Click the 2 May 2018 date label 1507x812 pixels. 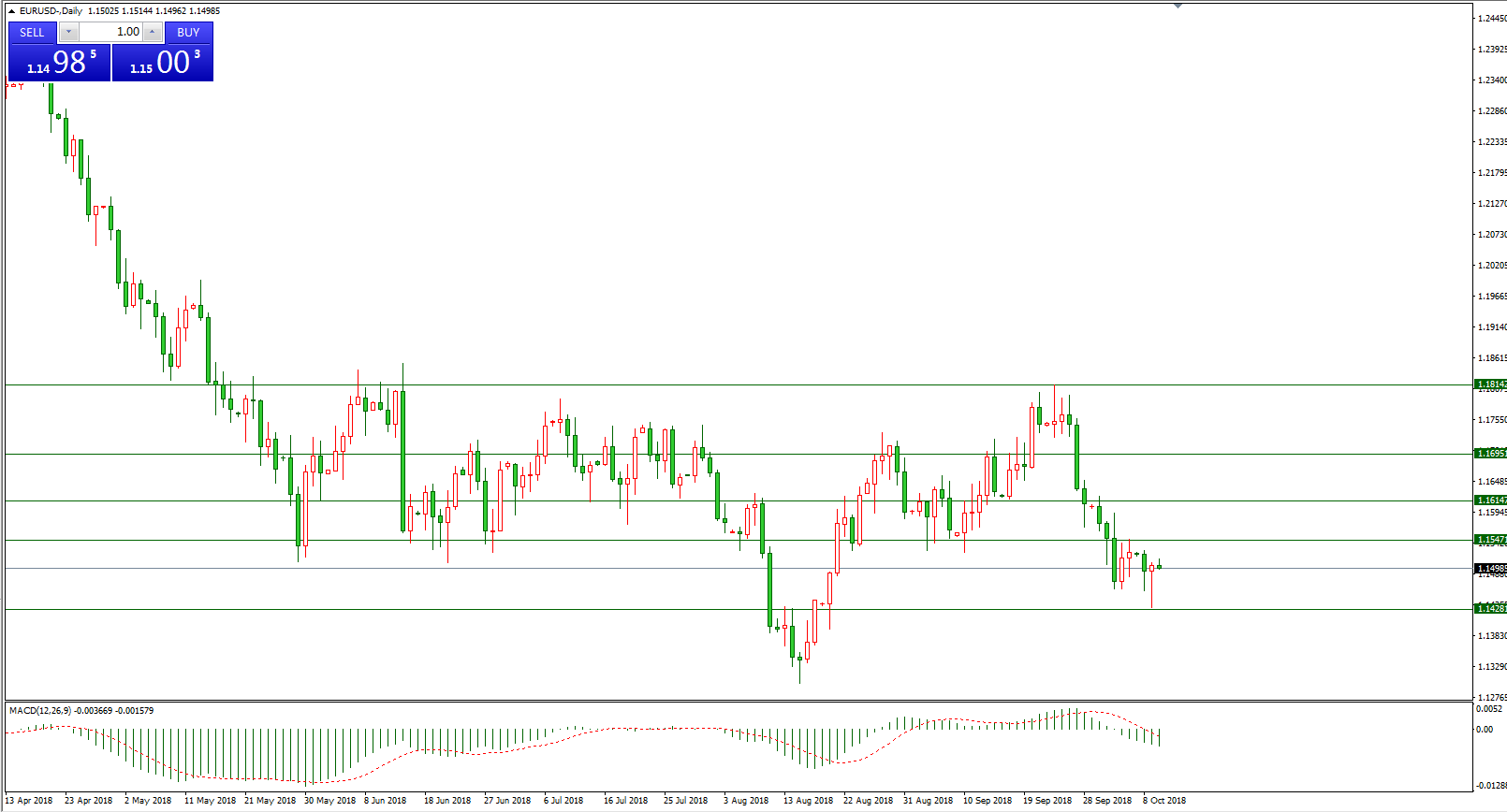point(148,801)
